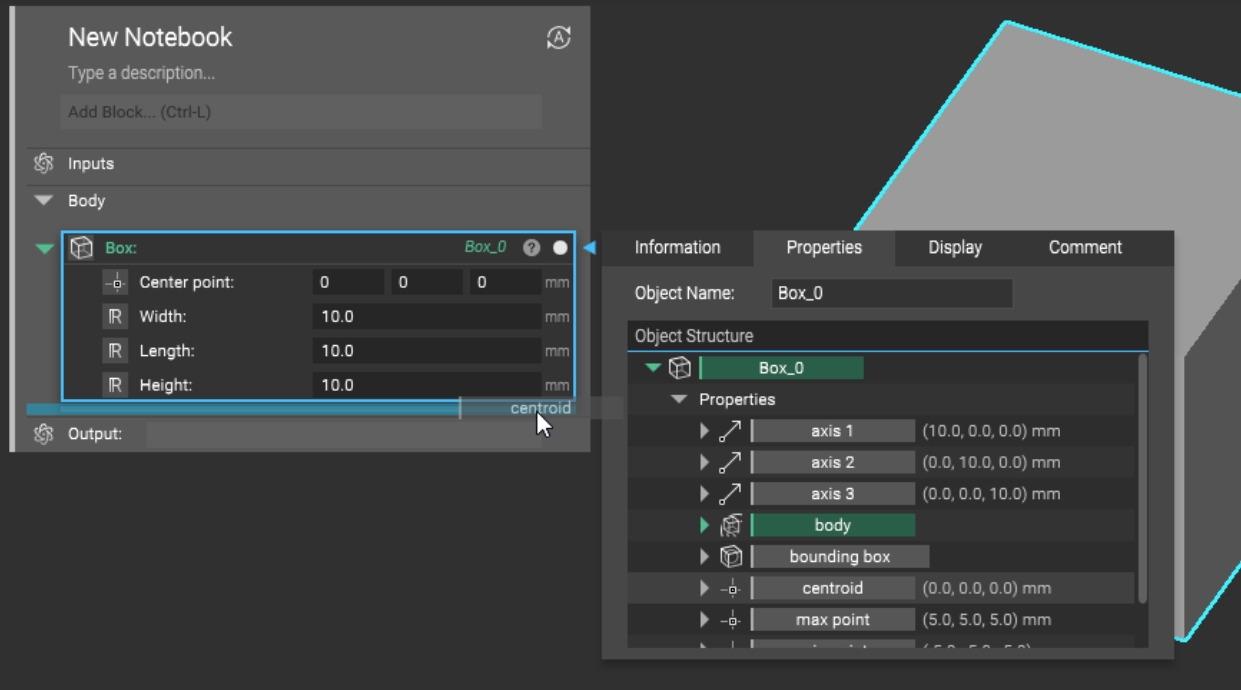Viewport: 1241px width, 690px height.
Task: Click the Length value field
Action: pos(427,351)
